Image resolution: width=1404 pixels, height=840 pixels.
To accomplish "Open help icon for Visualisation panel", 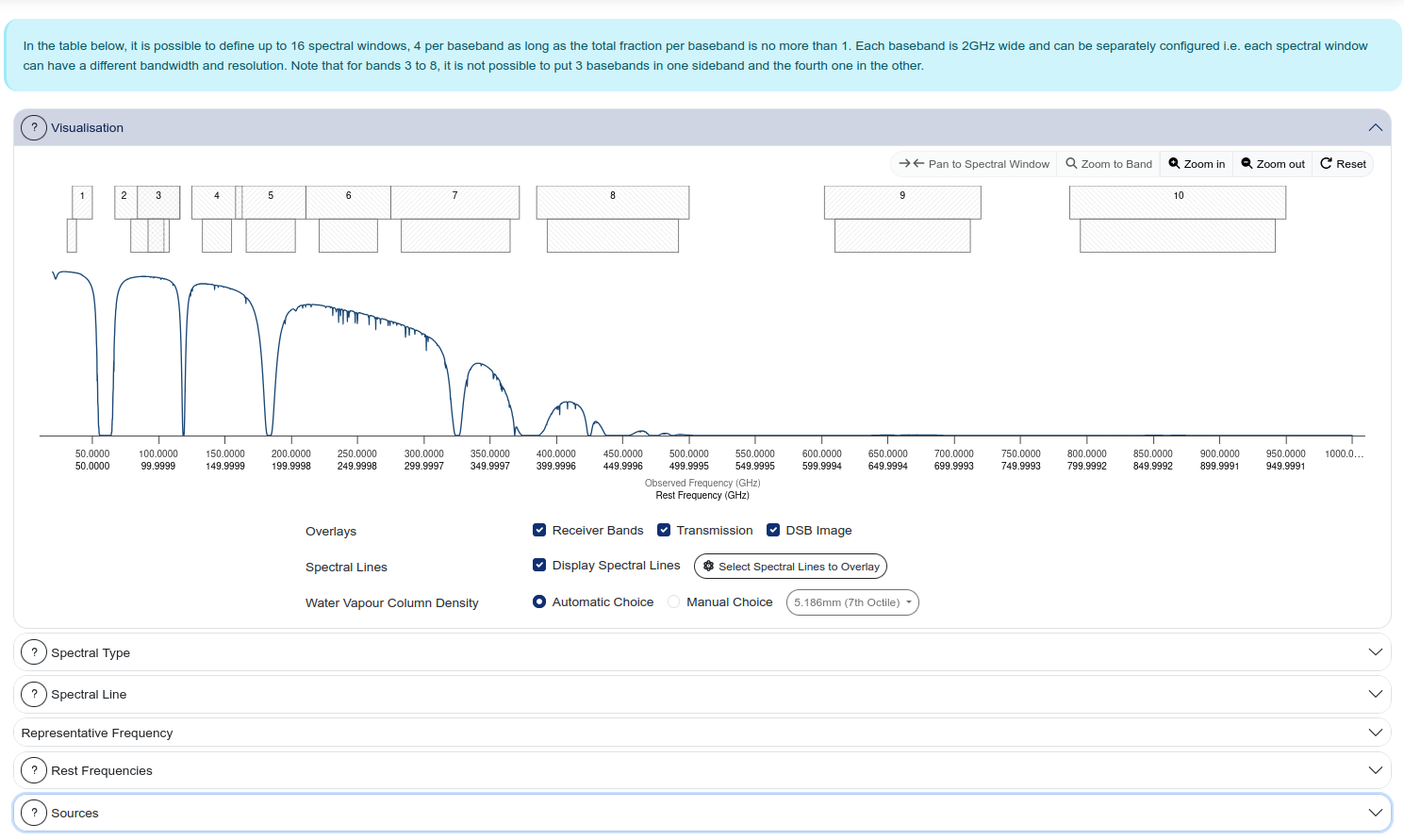I will coord(34,128).
